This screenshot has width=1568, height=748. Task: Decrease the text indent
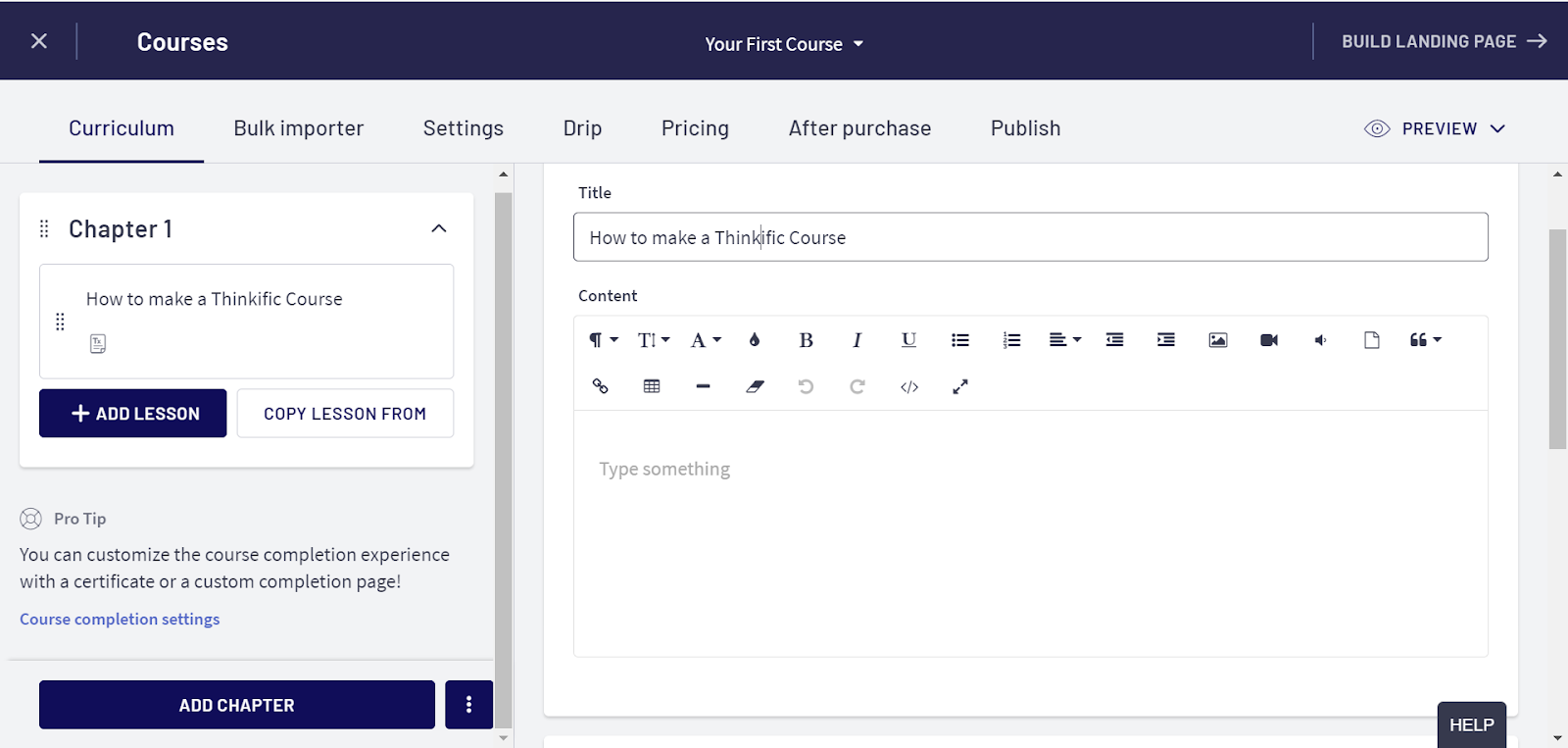pyautogui.click(x=1115, y=340)
